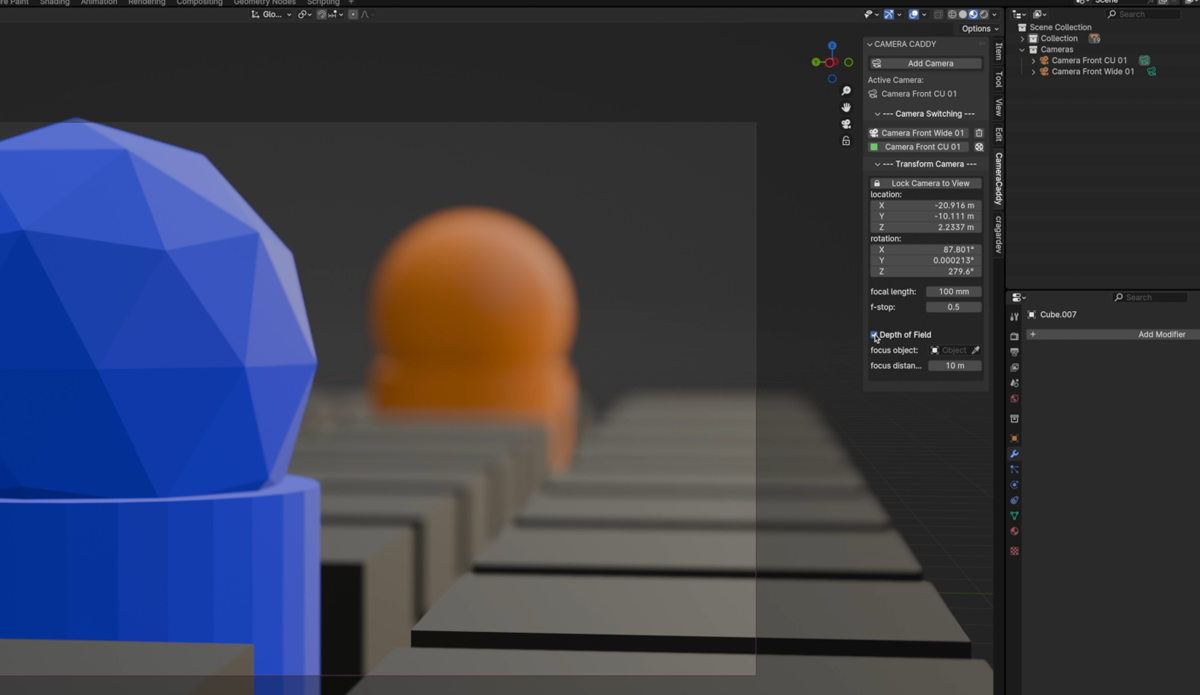Open the Particles properties tab icon
This screenshot has height=695, width=1200.
click(1014, 469)
